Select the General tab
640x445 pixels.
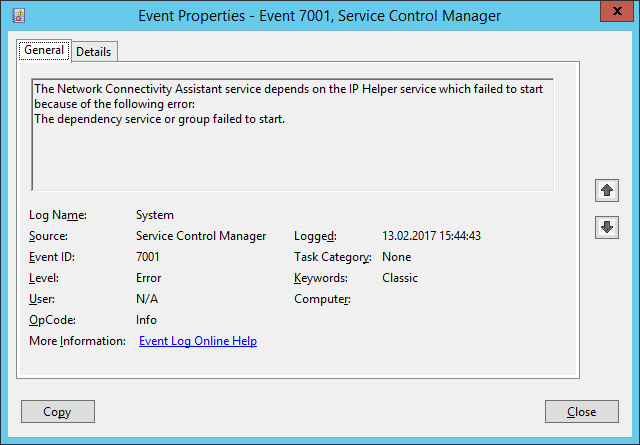pos(43,50)
